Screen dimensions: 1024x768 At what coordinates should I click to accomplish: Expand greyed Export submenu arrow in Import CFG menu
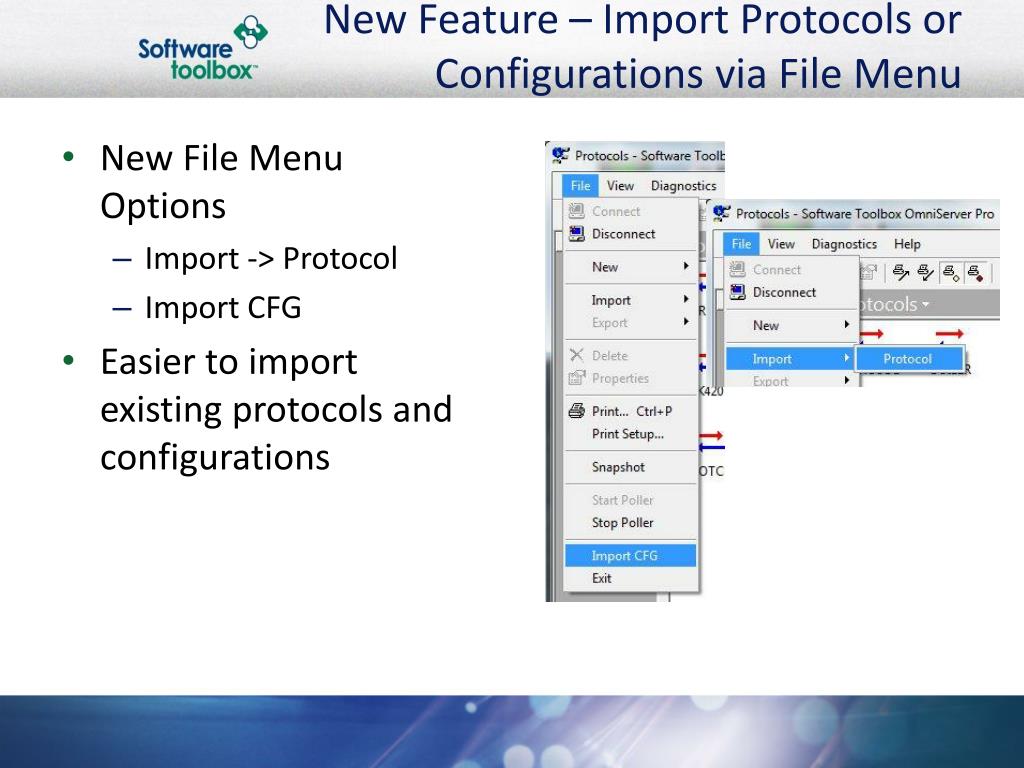686,321
